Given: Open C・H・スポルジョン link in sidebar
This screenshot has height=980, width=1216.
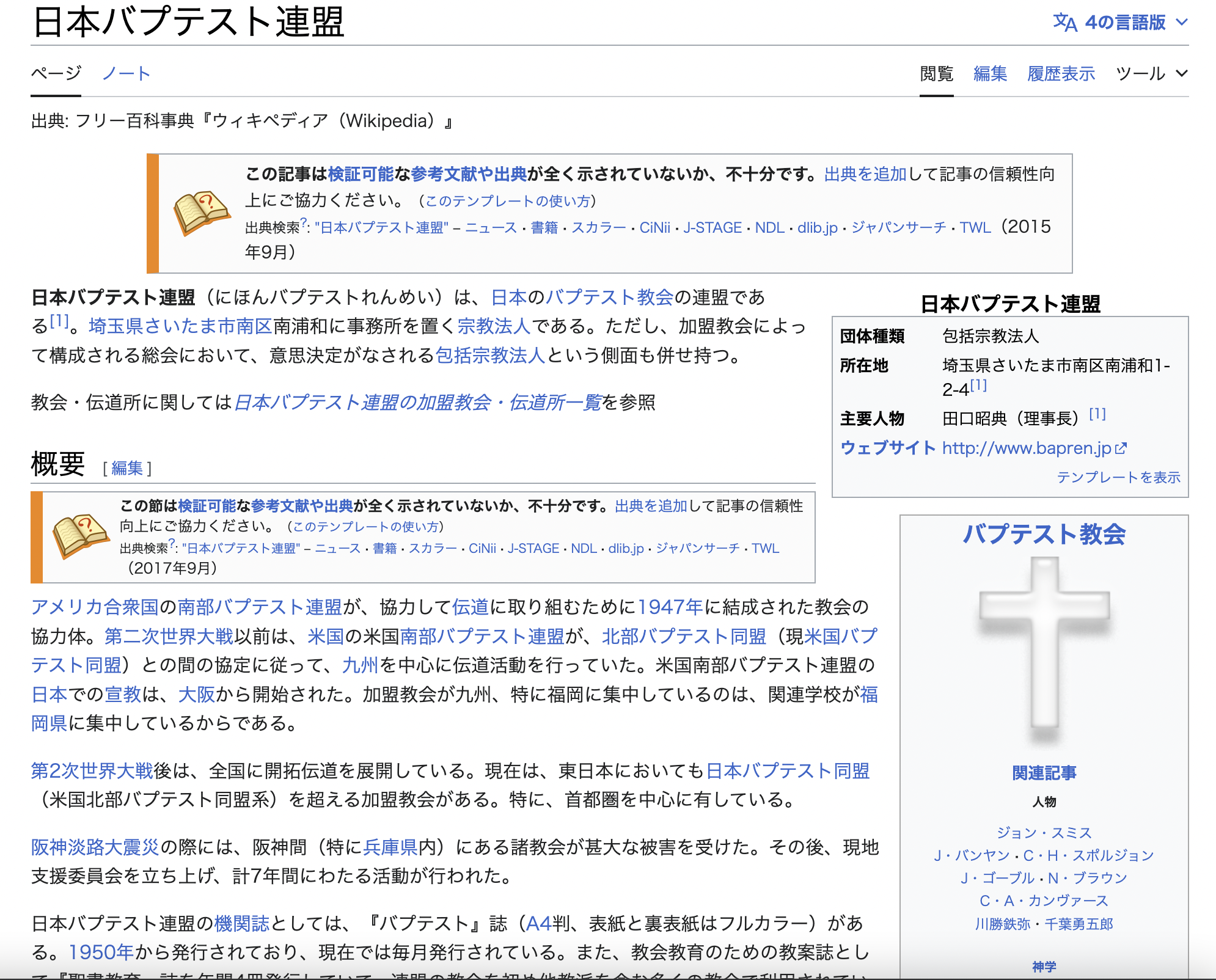Looking at the screenshot, I should pyautogui.click(x=1089, y=855).
